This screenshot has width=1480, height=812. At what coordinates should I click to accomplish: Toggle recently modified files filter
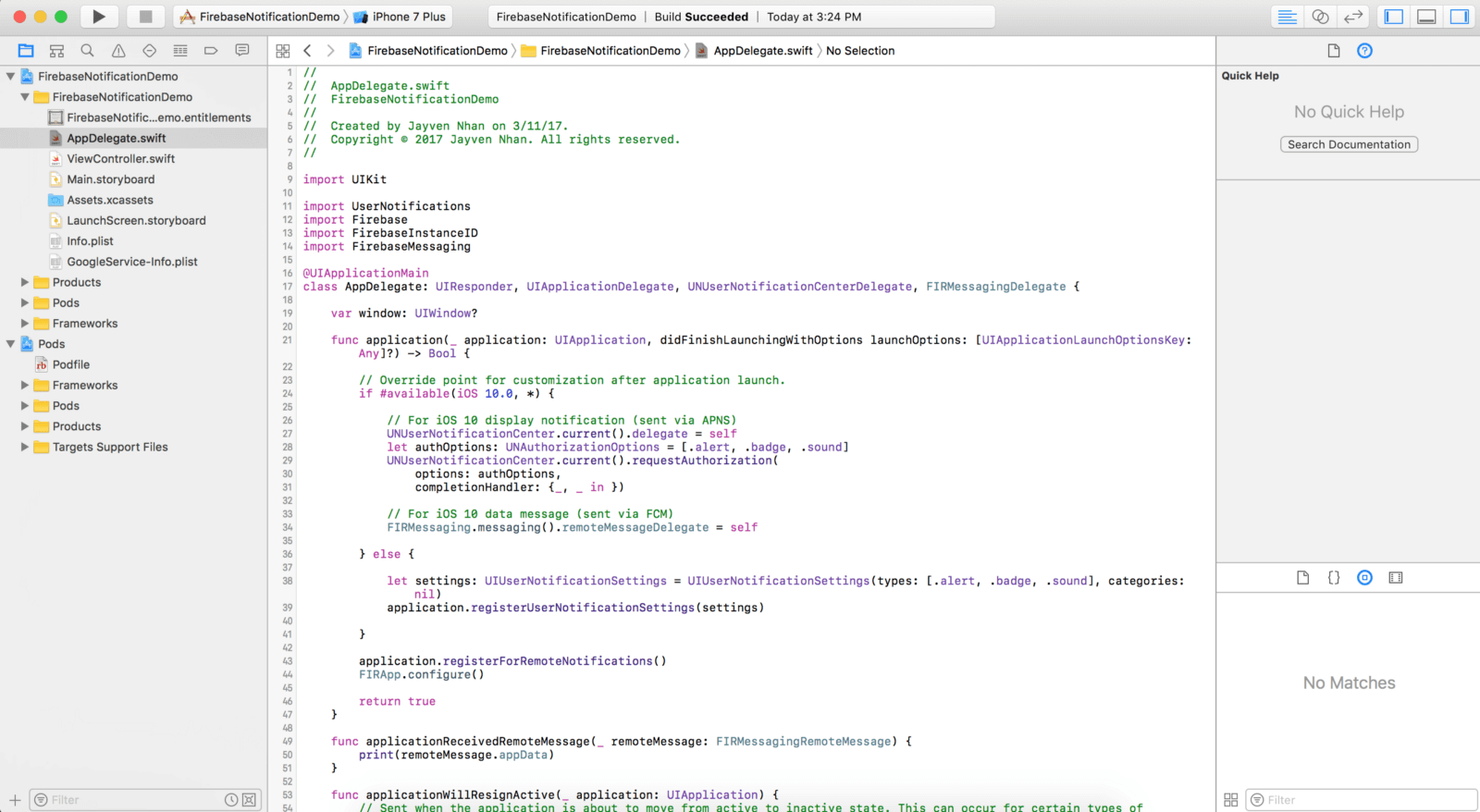coord(231,800)
